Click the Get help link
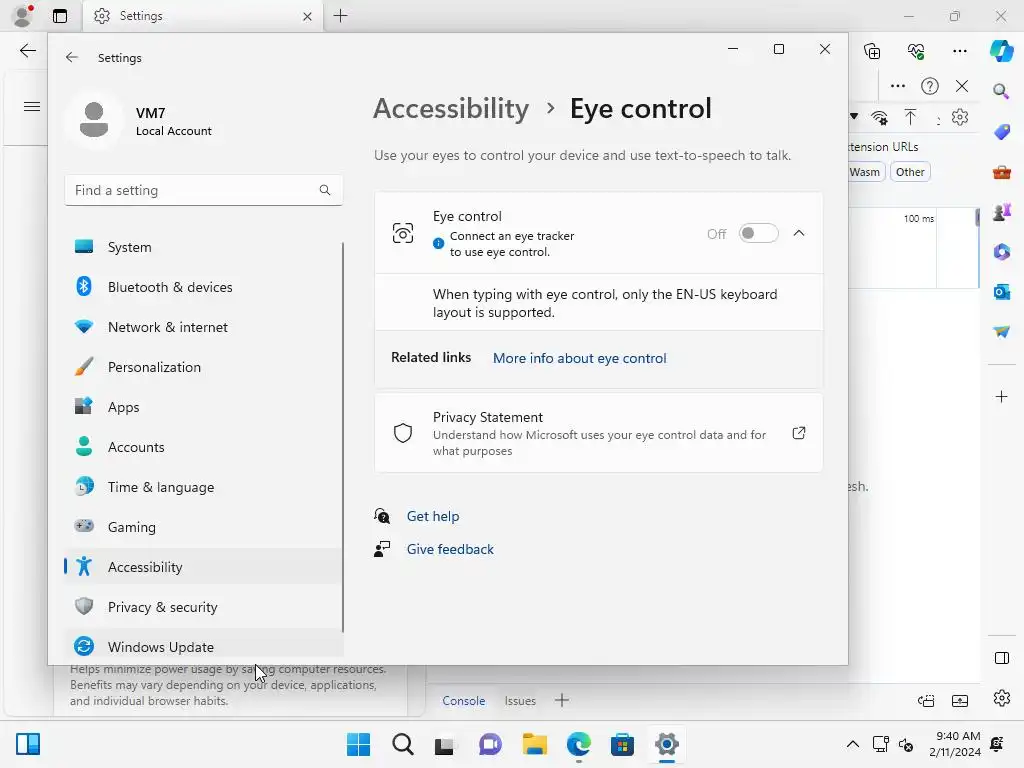Screen dimensions: 1024x768 (432, 516)
